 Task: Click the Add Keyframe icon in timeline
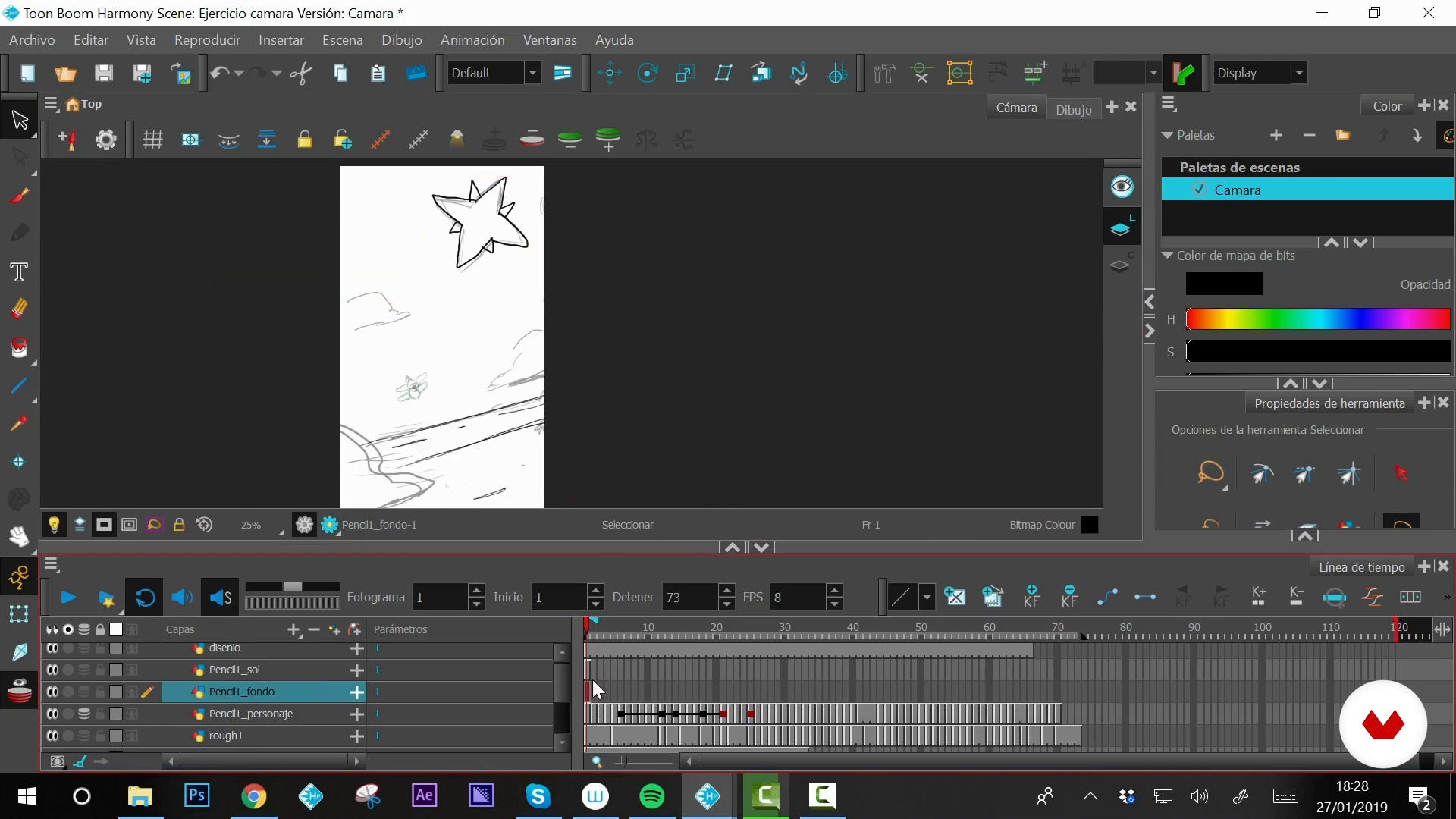click(x=1031, y=597)
